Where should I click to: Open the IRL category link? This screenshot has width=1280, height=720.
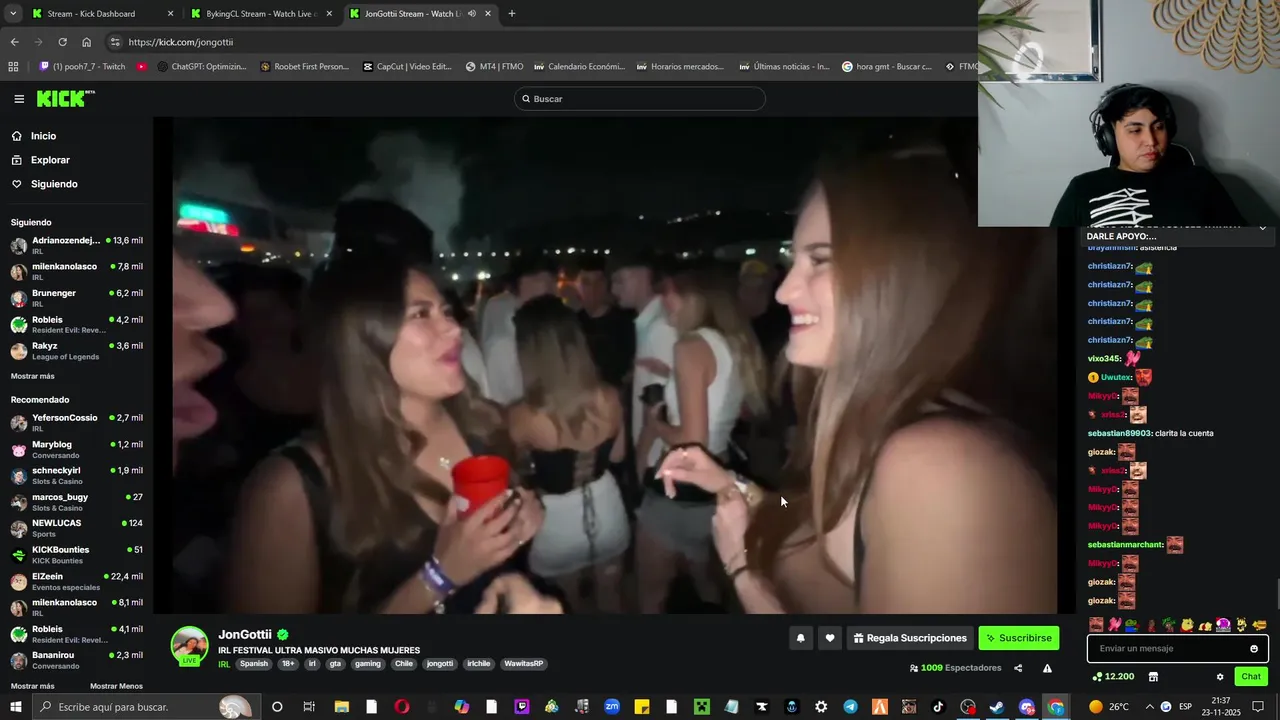click(x=224, y=664)
